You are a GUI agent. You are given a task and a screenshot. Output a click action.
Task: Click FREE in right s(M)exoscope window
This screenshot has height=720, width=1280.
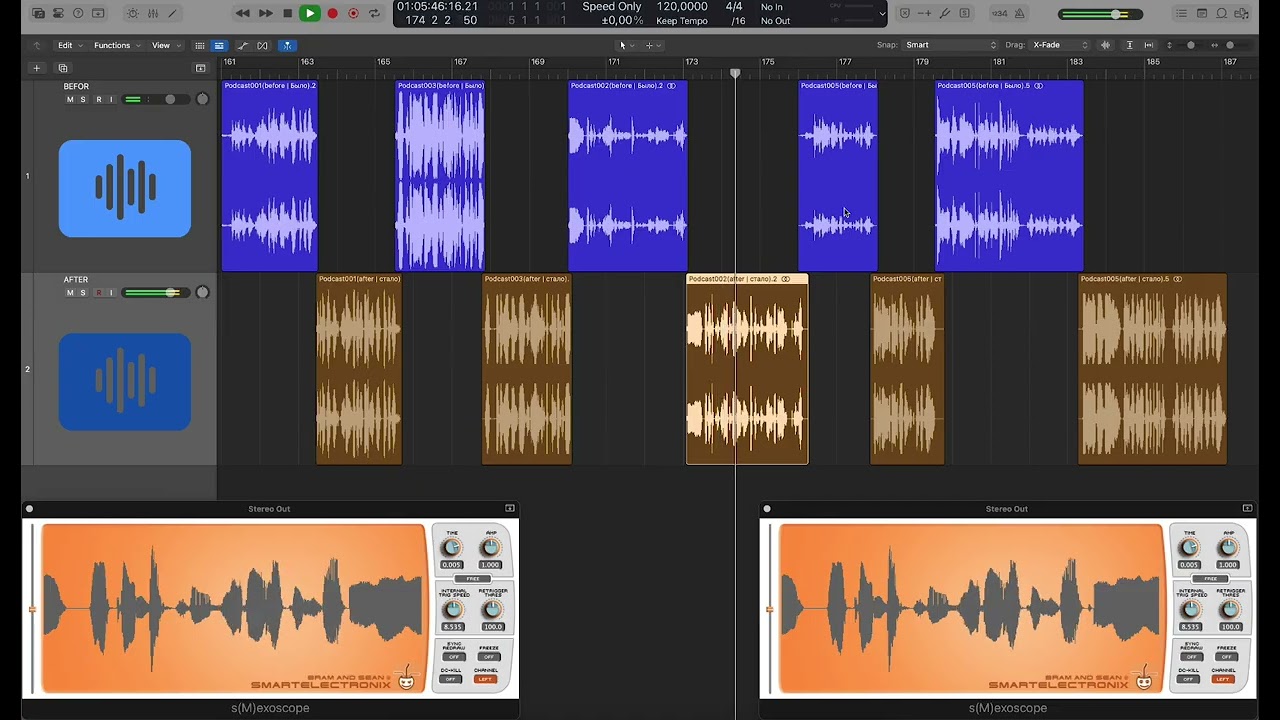pos(1211,579)
